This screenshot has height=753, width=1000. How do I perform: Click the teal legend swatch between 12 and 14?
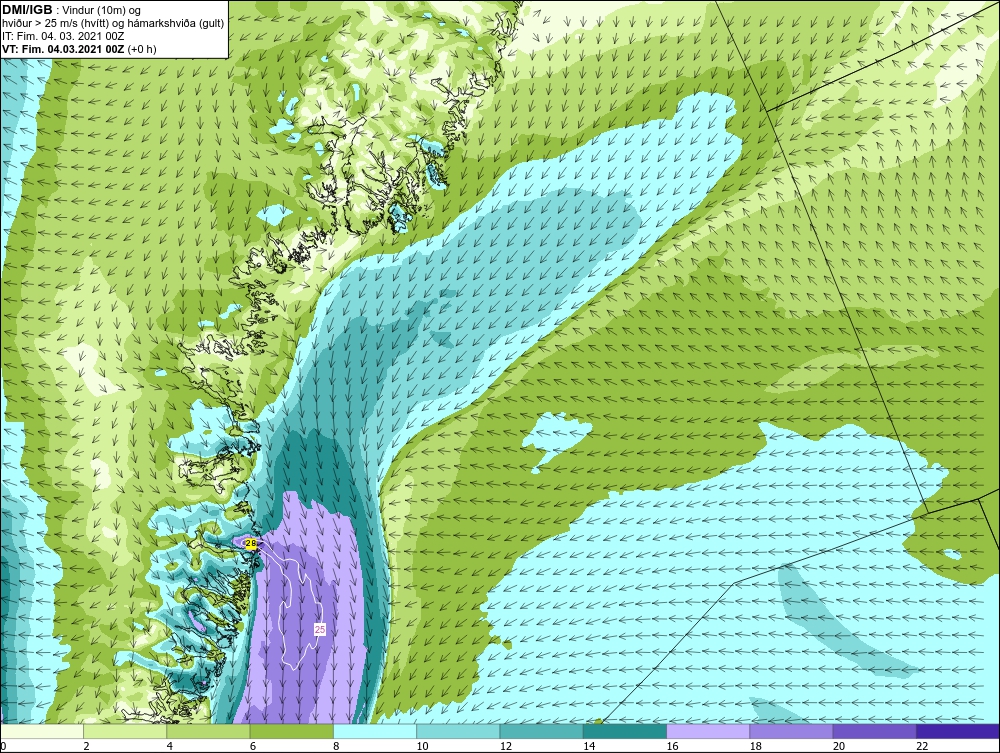[x=541, y=731]
